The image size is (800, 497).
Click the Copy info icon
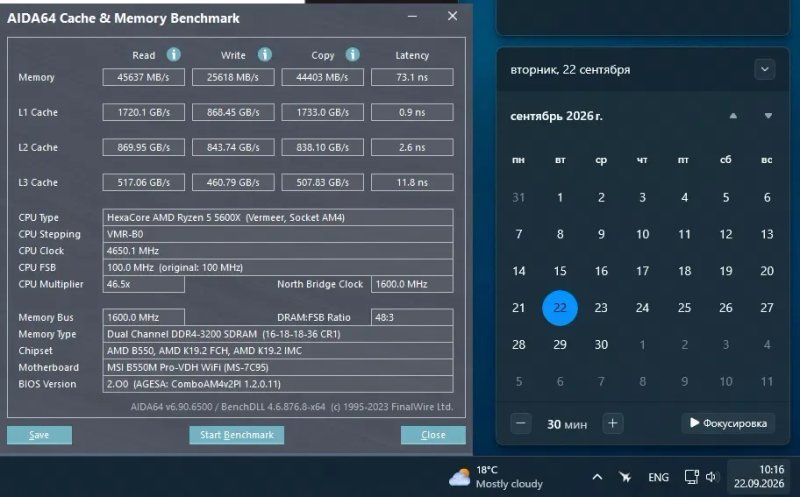(353, 55)
